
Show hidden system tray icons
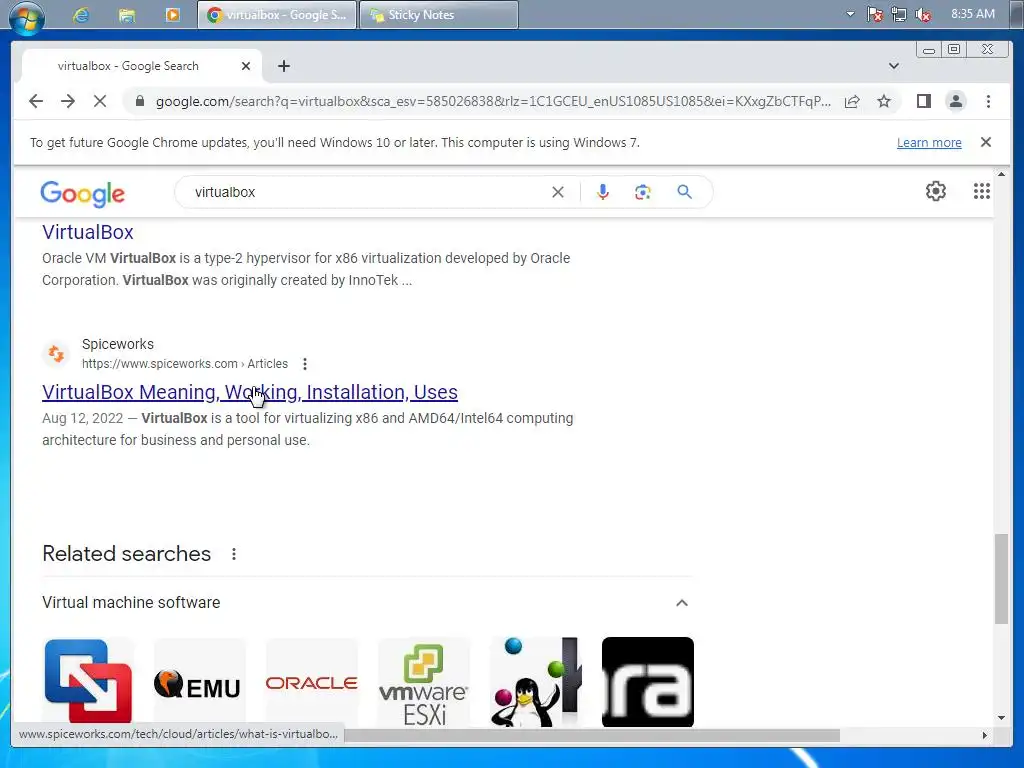[850, 14]
